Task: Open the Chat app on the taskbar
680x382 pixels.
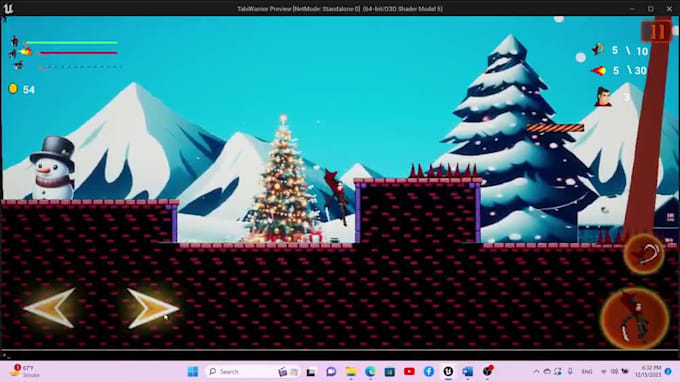Action: [x=331, y=372]
